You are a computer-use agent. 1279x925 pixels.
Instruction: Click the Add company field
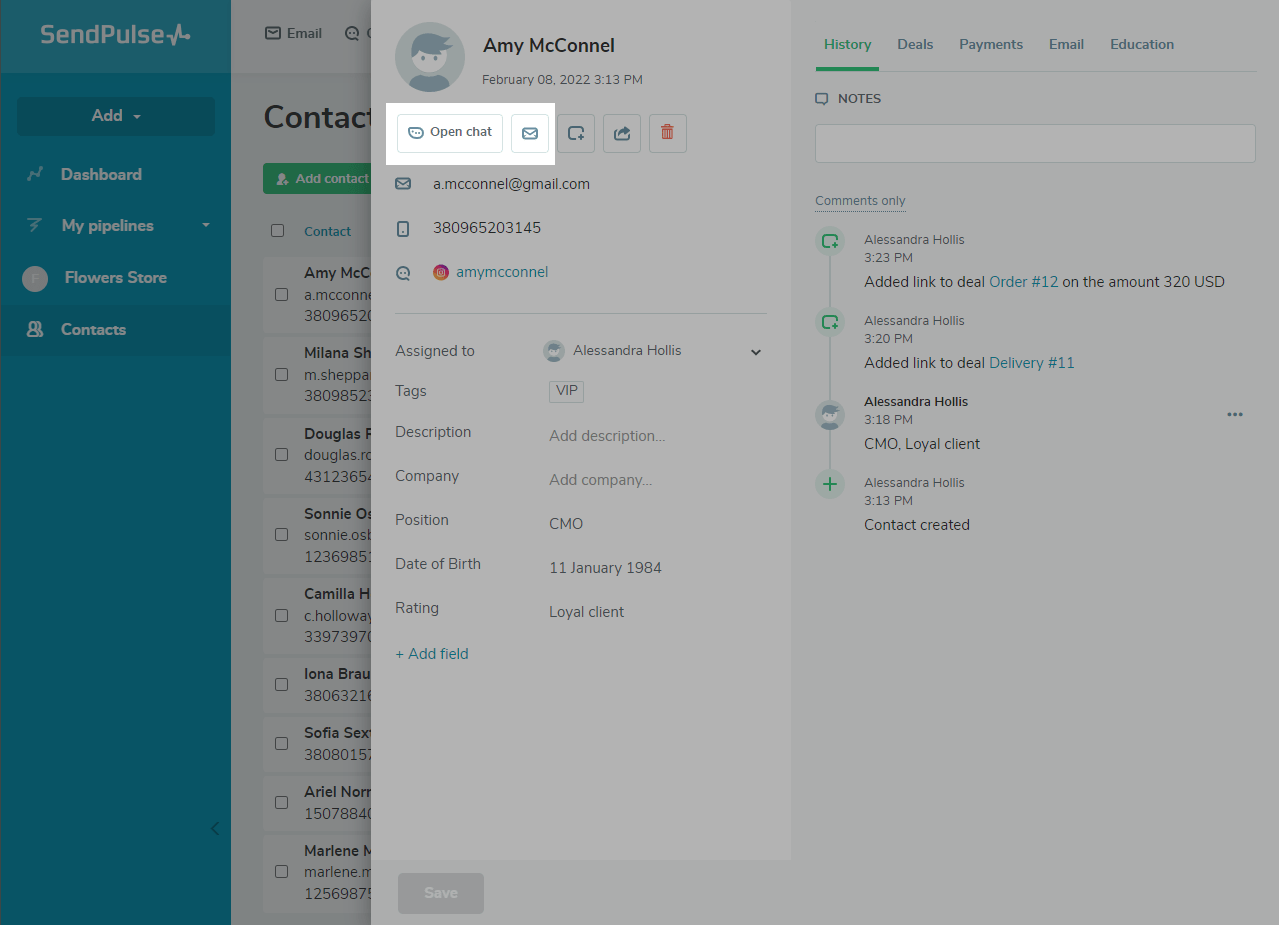[600, 480]
